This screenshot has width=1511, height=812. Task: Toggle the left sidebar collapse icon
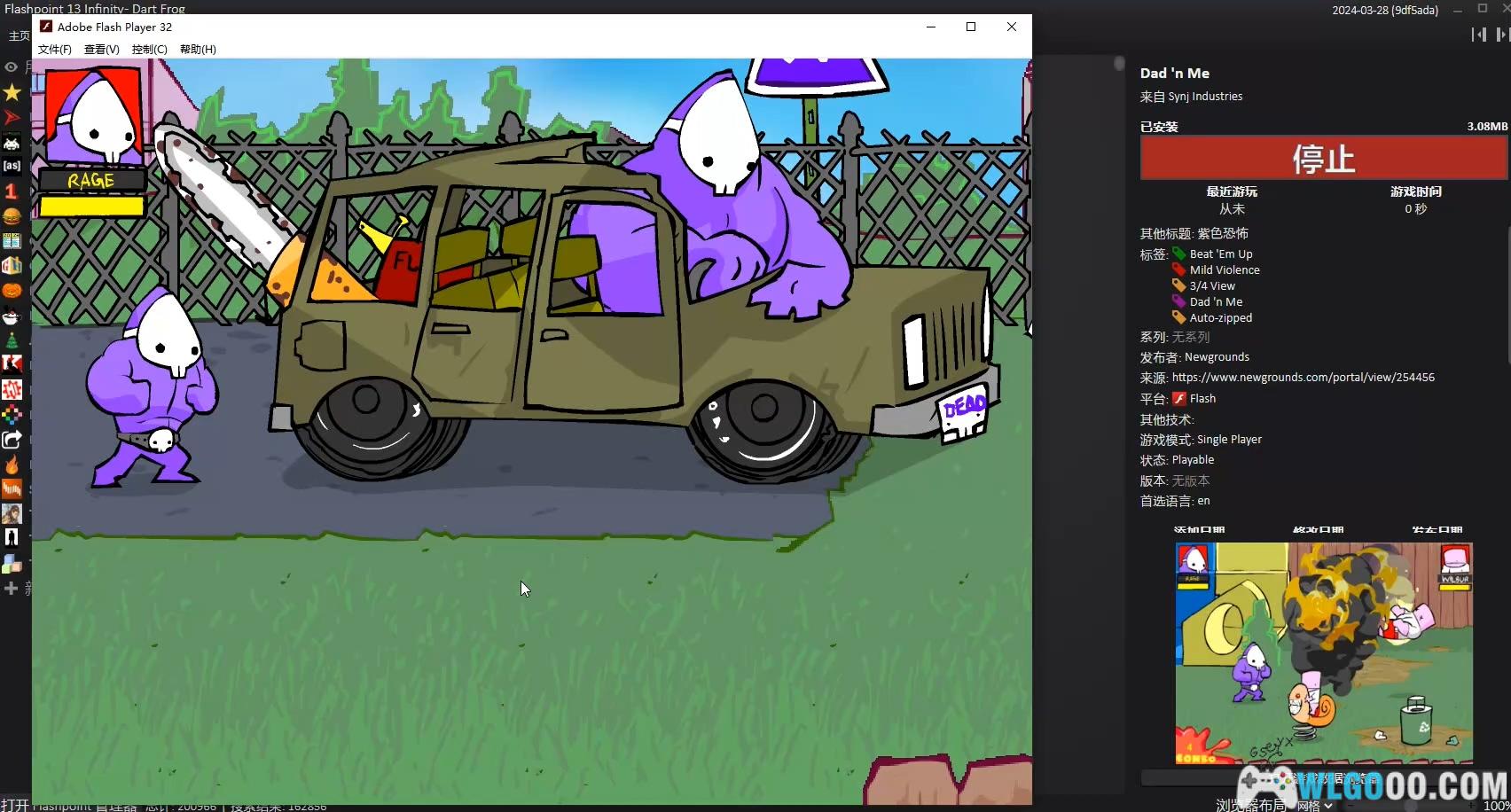tap(1478, 35)
